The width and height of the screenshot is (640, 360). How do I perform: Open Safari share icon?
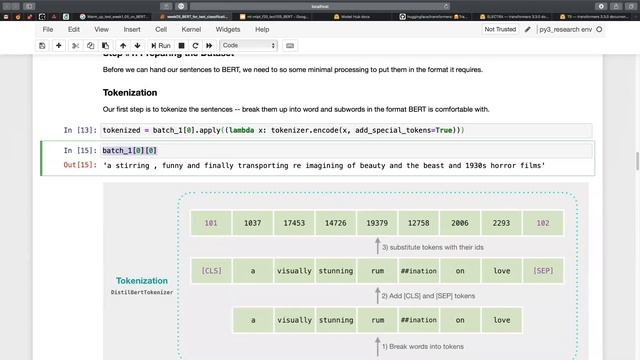click(616, 6)
